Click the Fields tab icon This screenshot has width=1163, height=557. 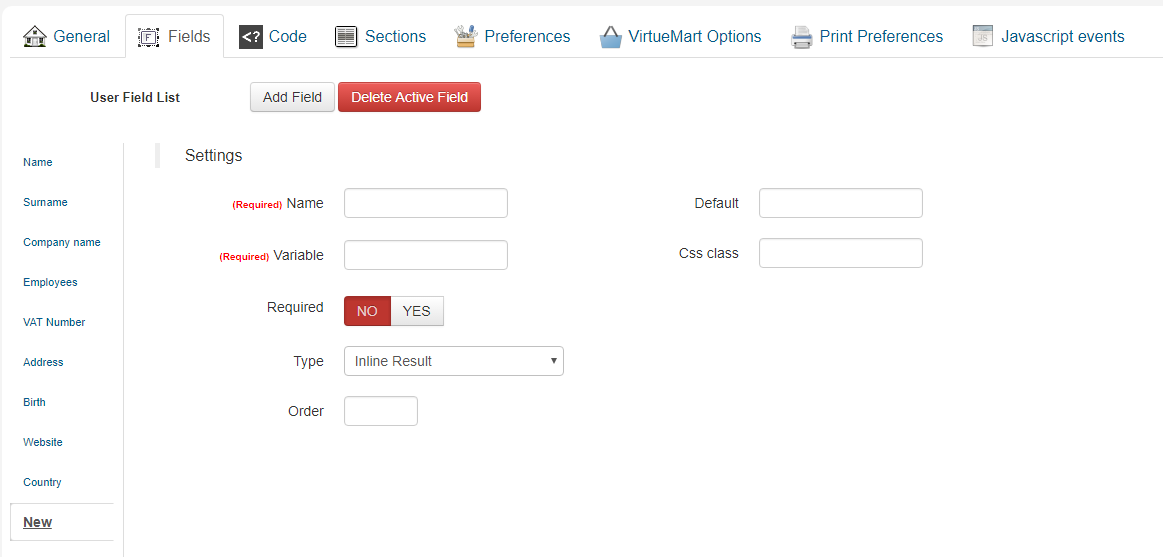[x=150, y=36]
